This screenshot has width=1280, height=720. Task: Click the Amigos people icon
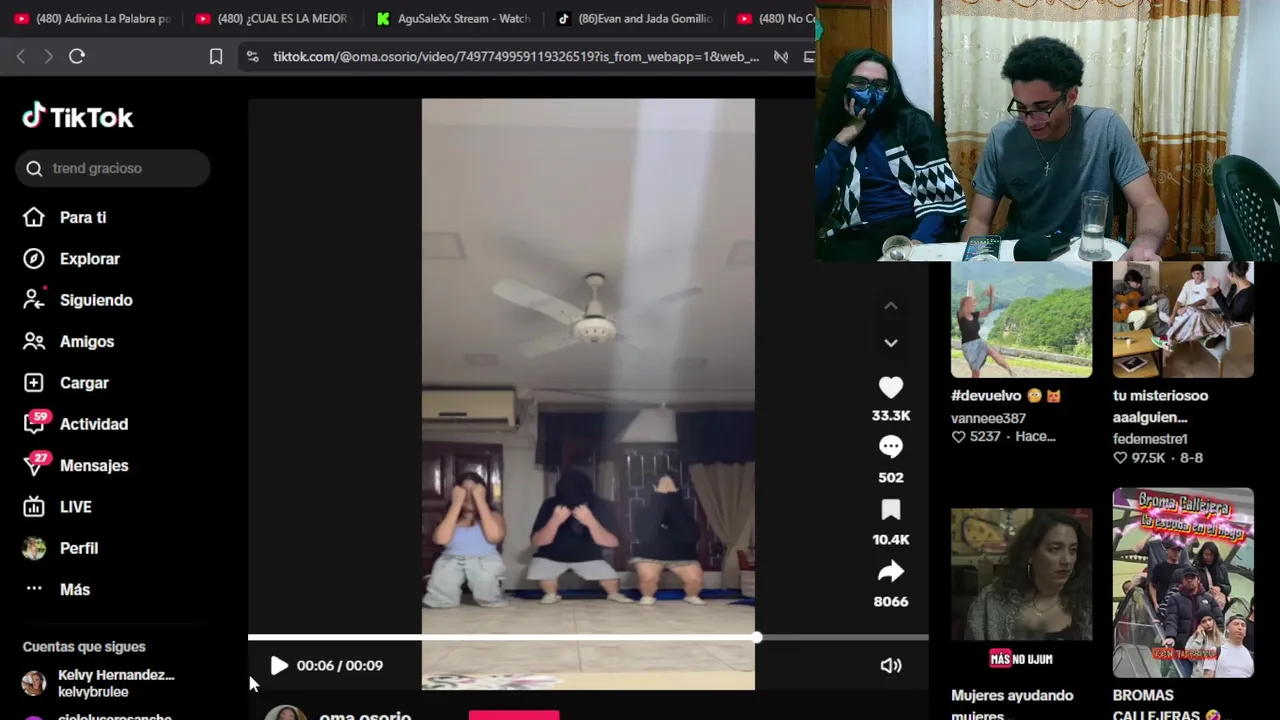[34, 341]
